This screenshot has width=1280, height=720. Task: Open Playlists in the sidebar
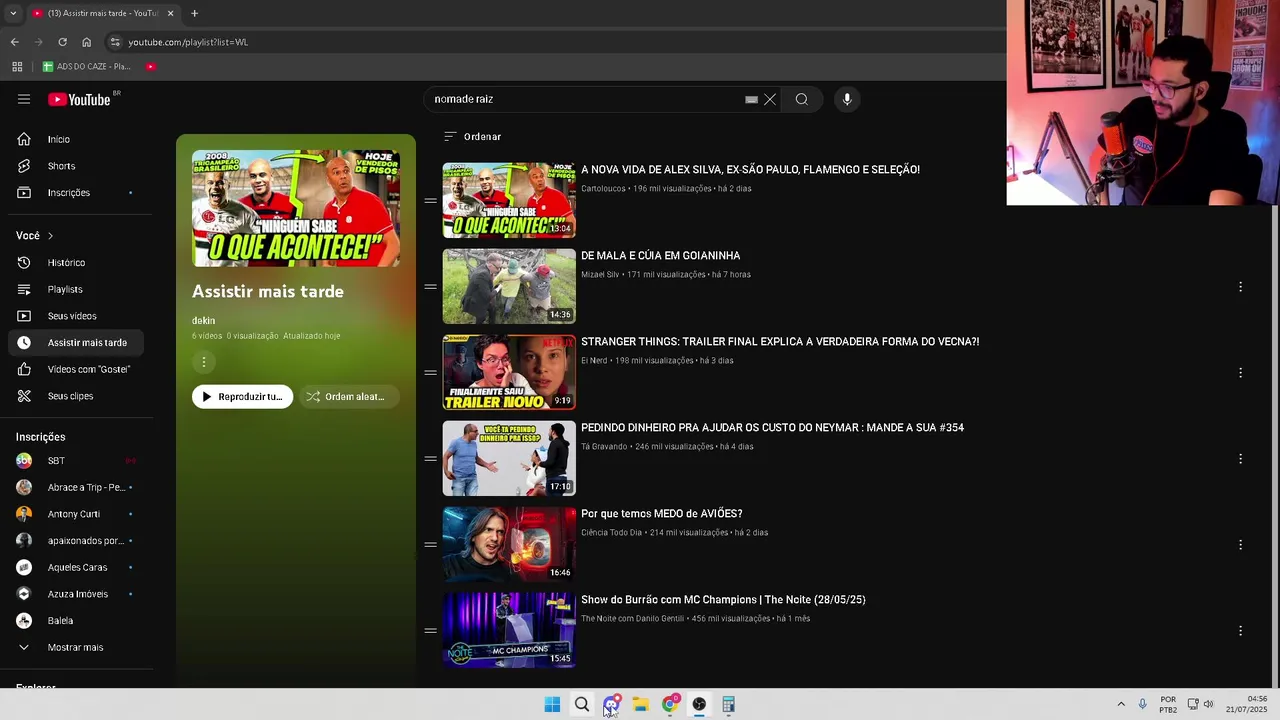tap(76, 289)
